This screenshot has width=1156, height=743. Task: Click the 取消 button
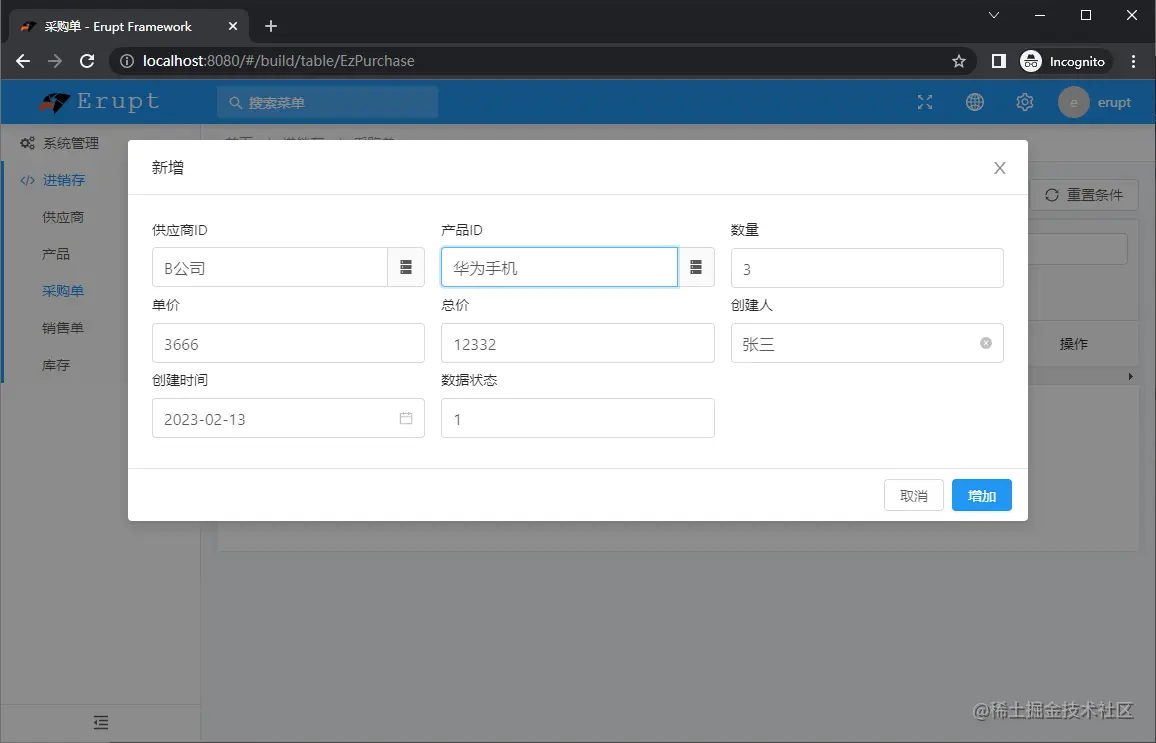point(913,495)
